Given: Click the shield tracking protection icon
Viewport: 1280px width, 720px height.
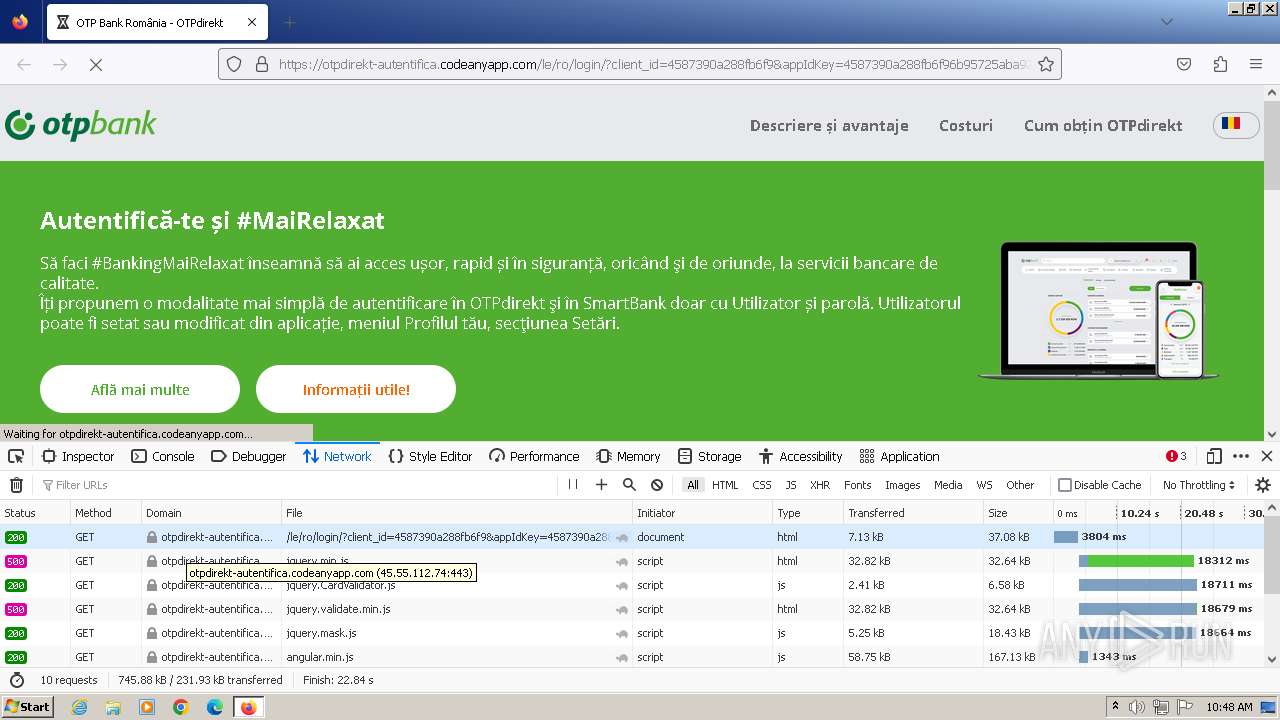Looking at the screenshot, I should (x=234, y=64).
